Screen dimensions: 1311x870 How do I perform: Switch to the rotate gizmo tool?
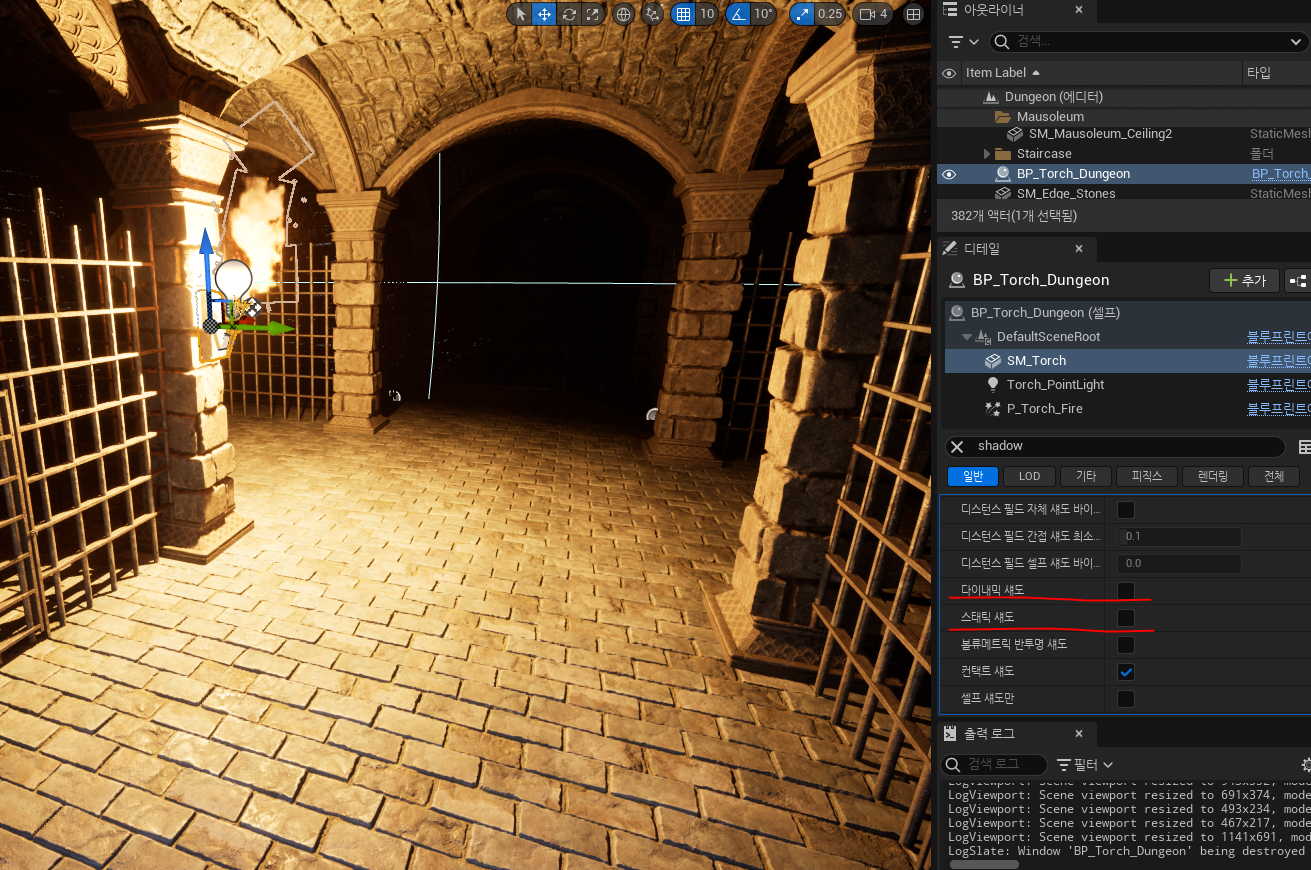pyautogui.click(x=569, y=14)
